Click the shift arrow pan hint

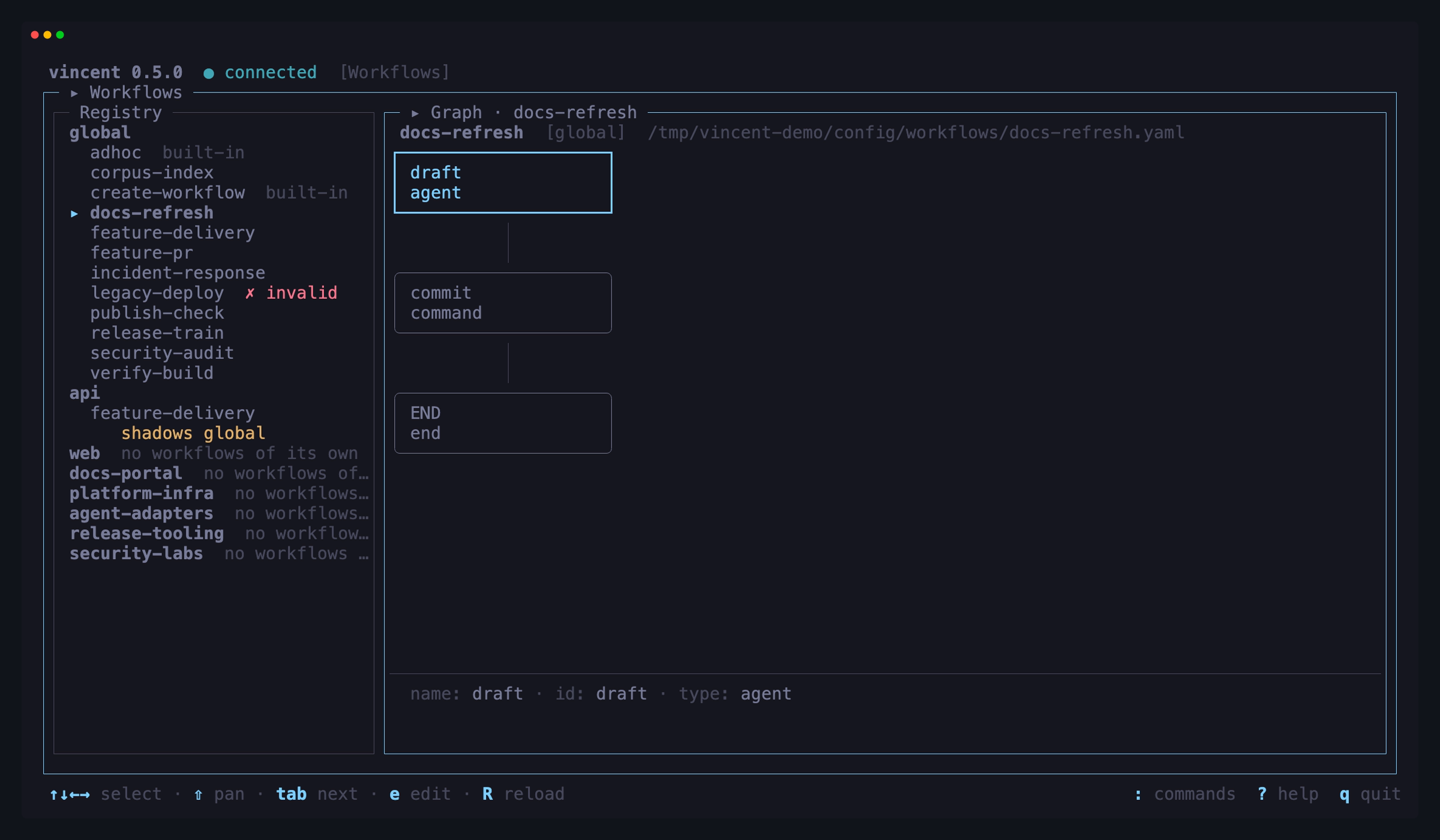219,794
